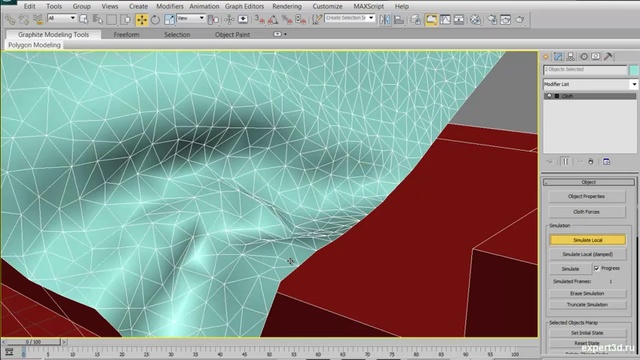Screen dimensions: 640x360
Task: Open ribbon options dropdown arrow
Action: (285, 34)
